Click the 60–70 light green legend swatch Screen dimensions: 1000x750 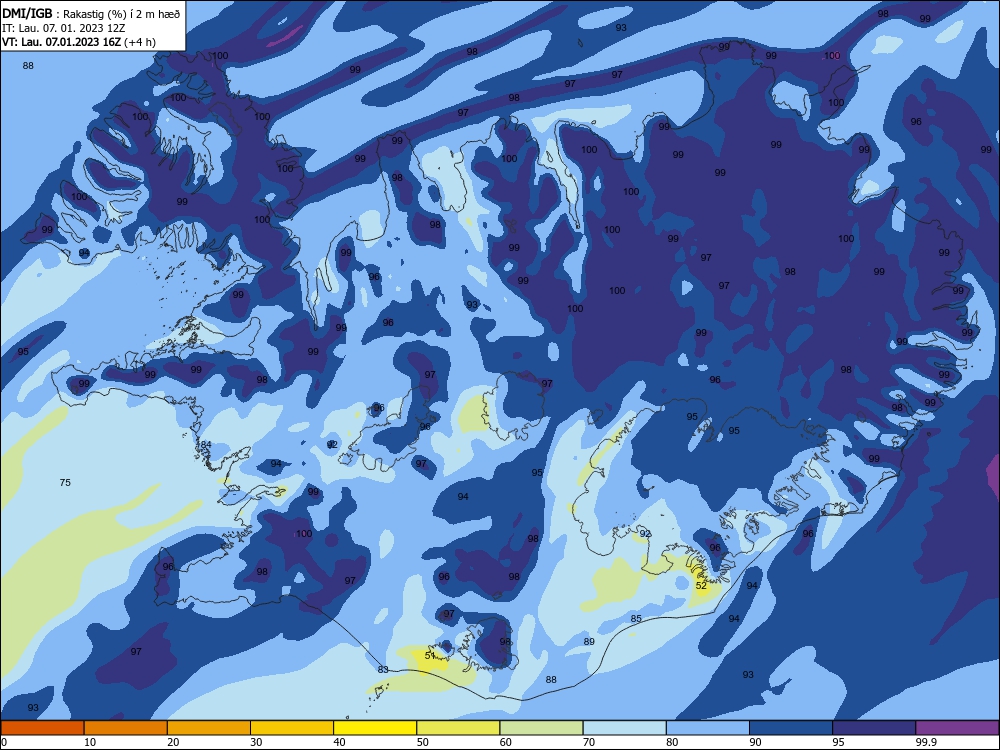pos(541,728)
